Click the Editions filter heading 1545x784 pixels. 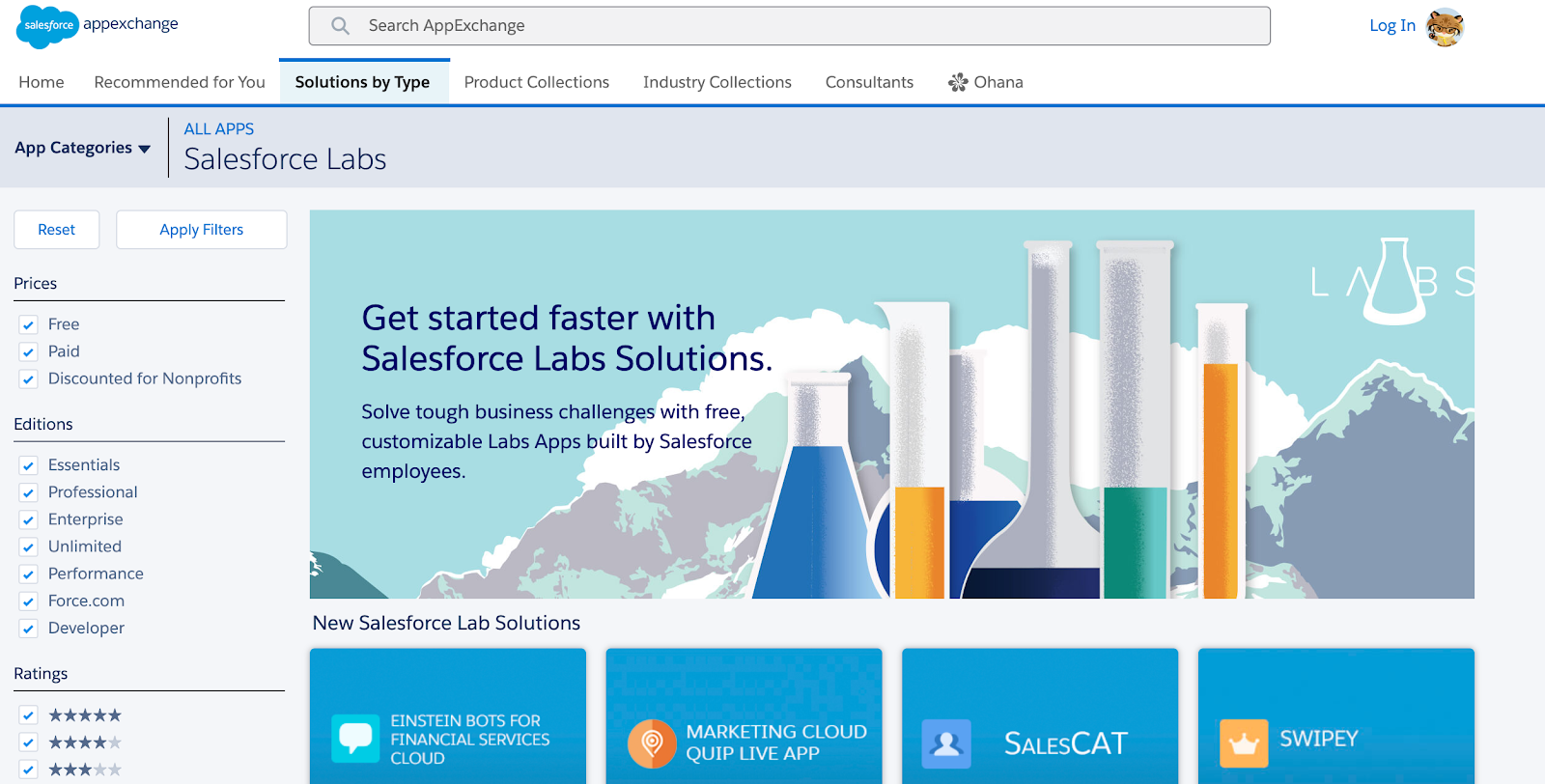click(x=43, y=424)
